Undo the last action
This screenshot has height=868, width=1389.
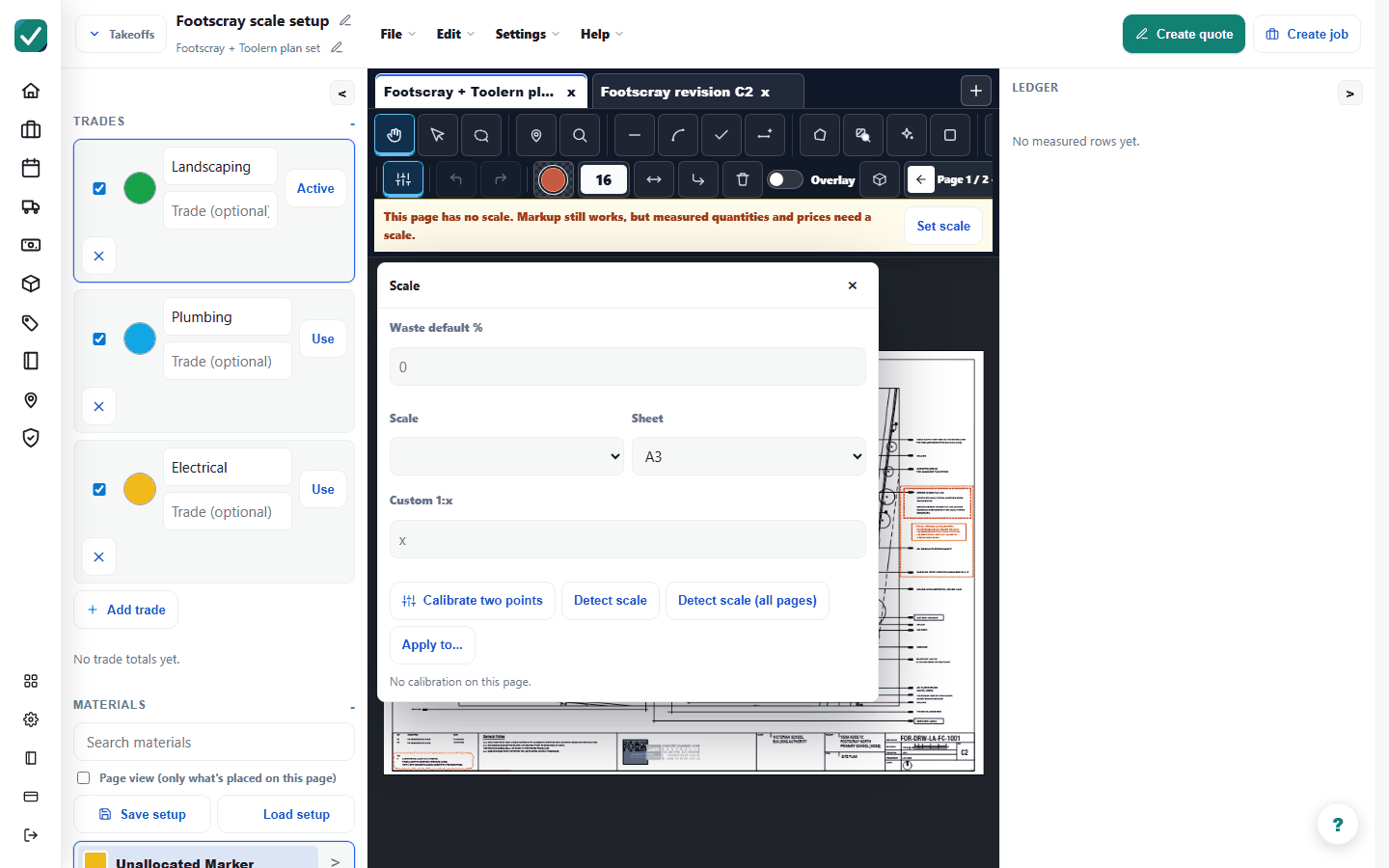click(x=456, y=179)
